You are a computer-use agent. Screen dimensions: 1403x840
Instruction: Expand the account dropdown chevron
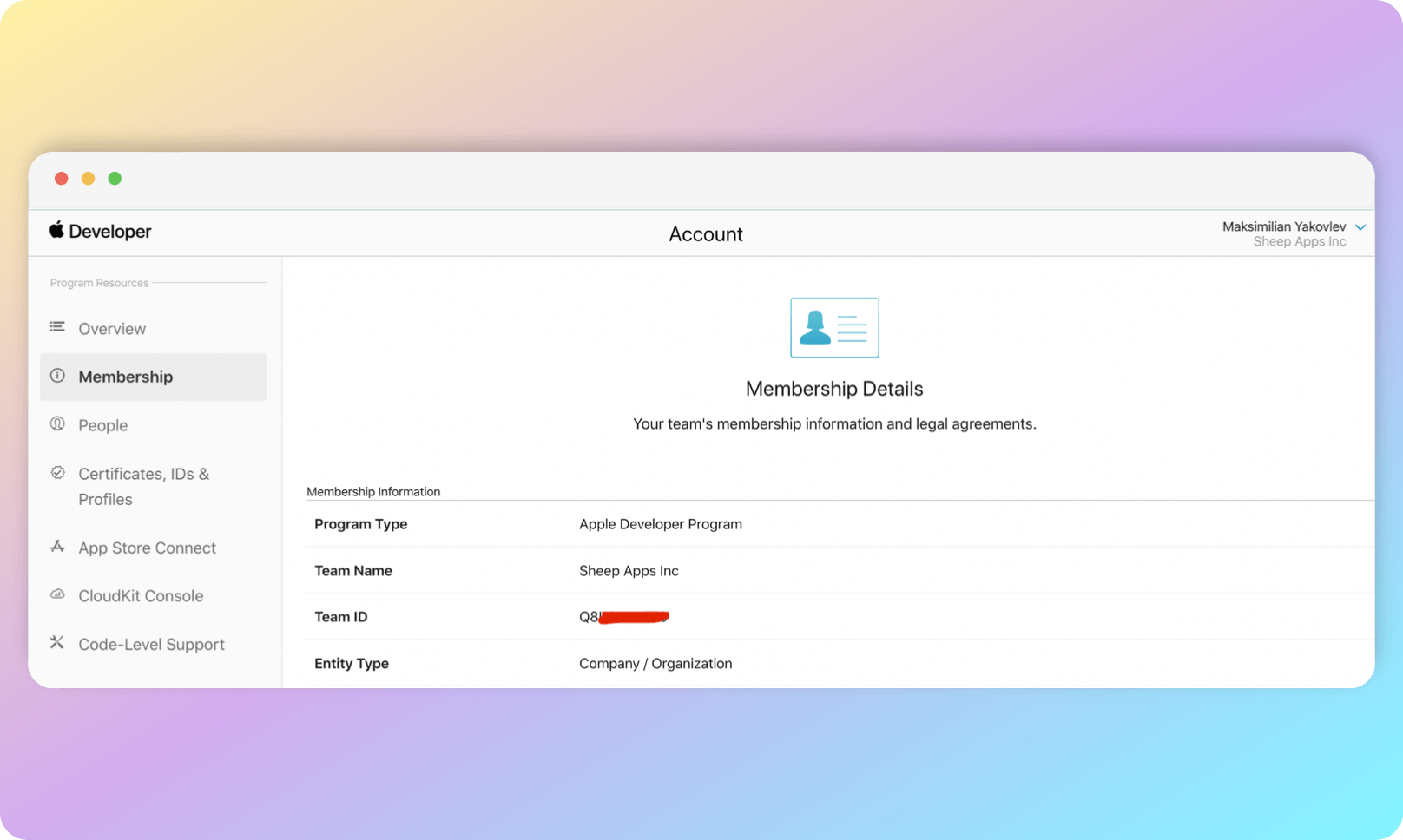point(1360,227)
